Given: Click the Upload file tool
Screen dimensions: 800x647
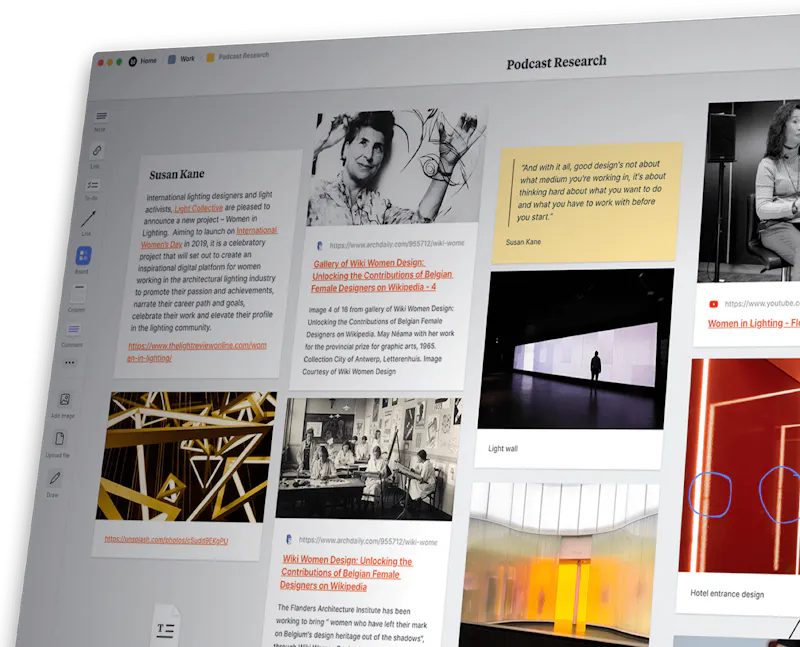Looking at the screenshot, I should pos(59,438).
